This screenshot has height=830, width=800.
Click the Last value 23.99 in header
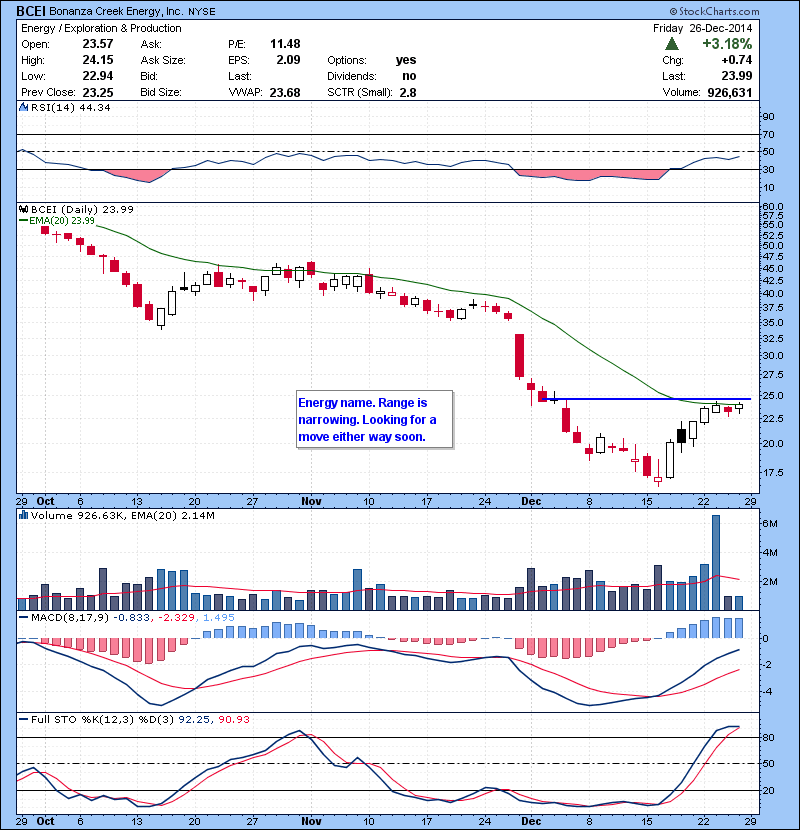pos(736,76)
